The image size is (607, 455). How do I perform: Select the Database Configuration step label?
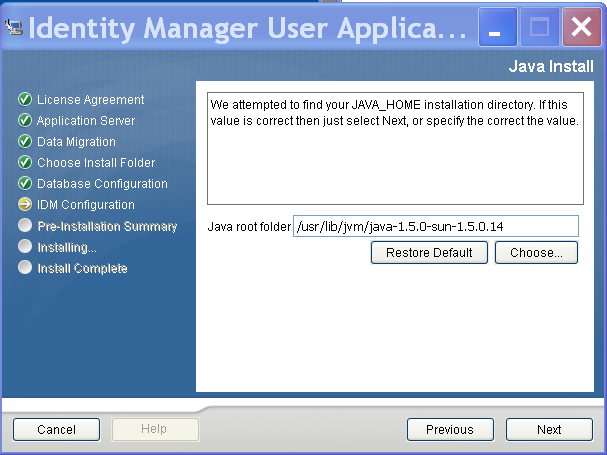click(102, 184)
